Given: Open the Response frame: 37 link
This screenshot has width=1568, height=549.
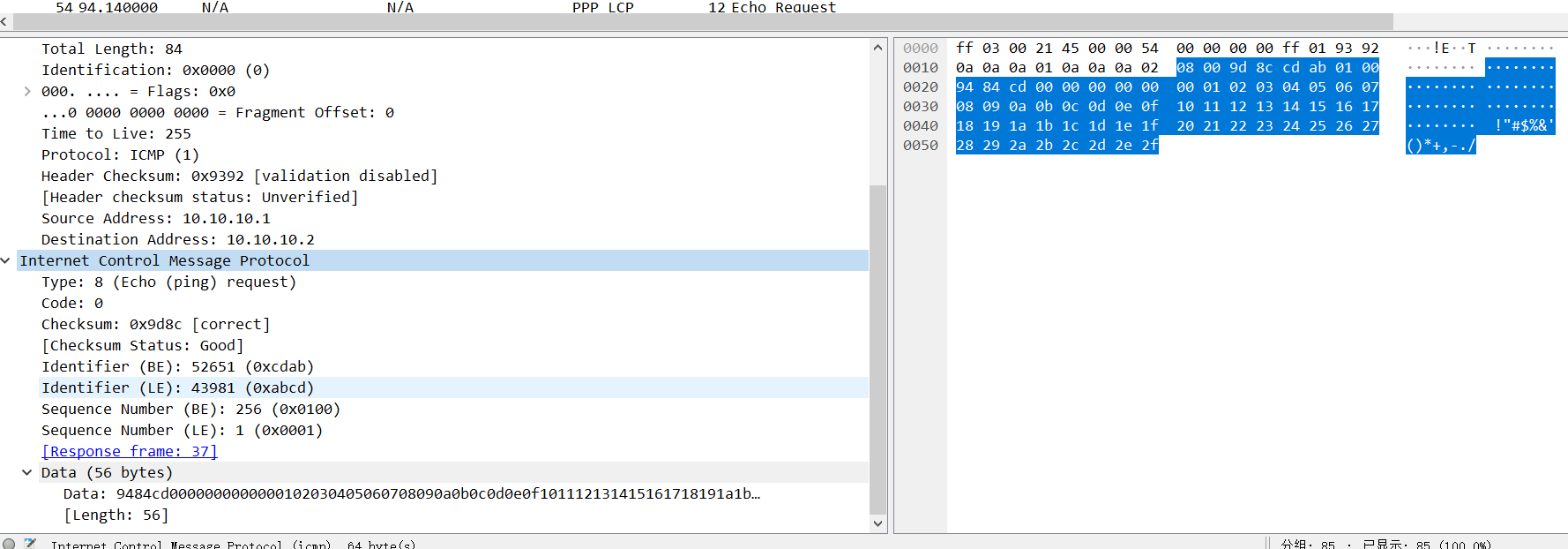Looking at the screenshot, I should [129, 451].
